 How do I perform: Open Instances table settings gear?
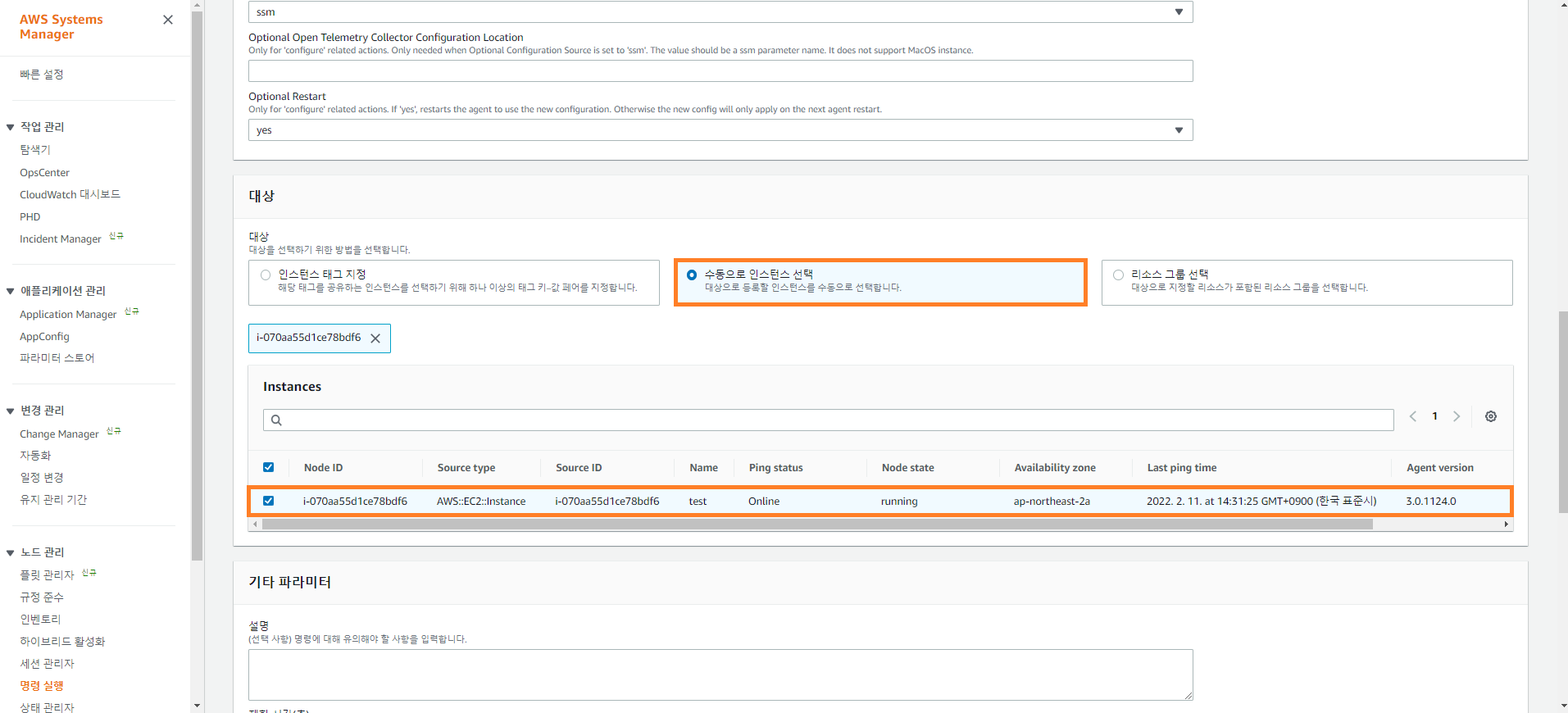click(1491, 416)
